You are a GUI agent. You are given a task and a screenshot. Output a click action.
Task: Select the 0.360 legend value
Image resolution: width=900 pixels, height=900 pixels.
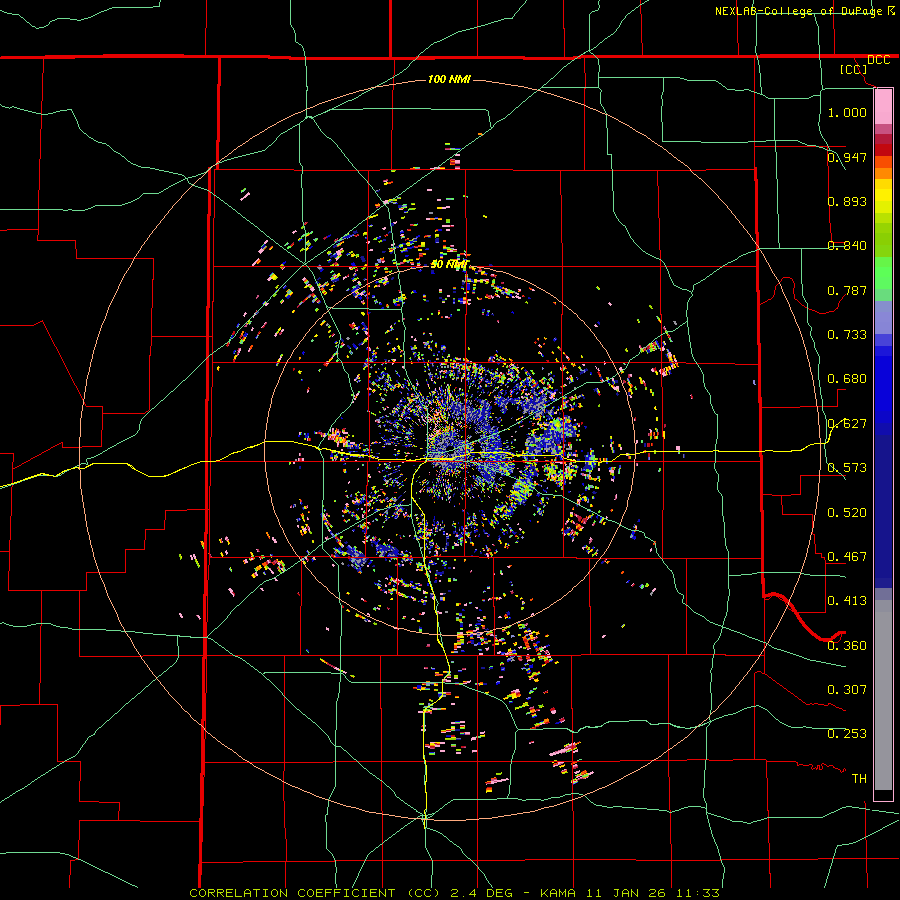(847, 645)
